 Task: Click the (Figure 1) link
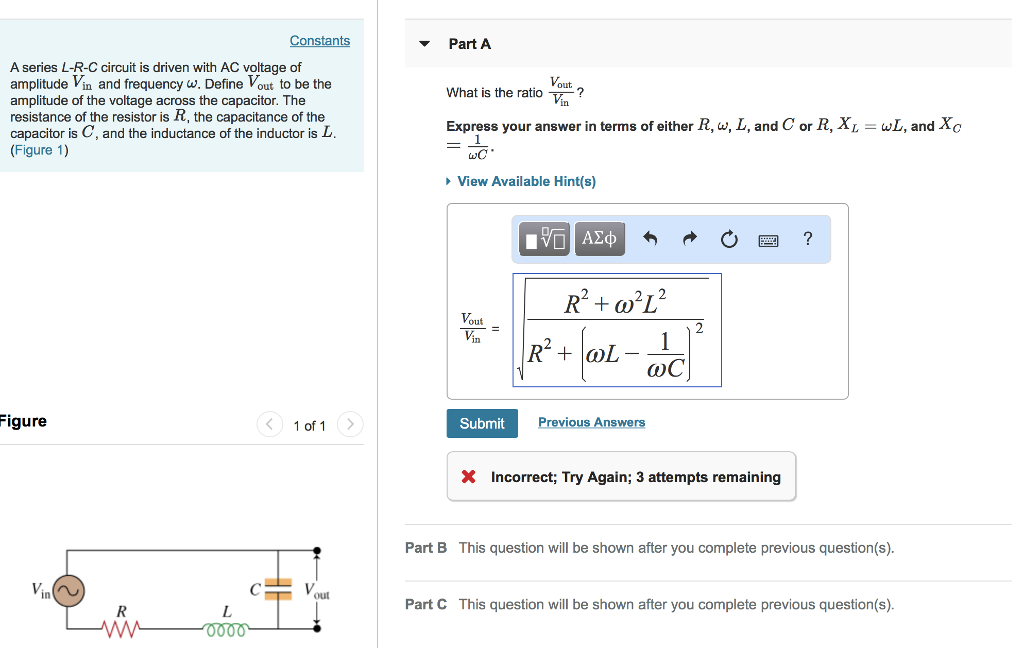click(x=39, y=150)
